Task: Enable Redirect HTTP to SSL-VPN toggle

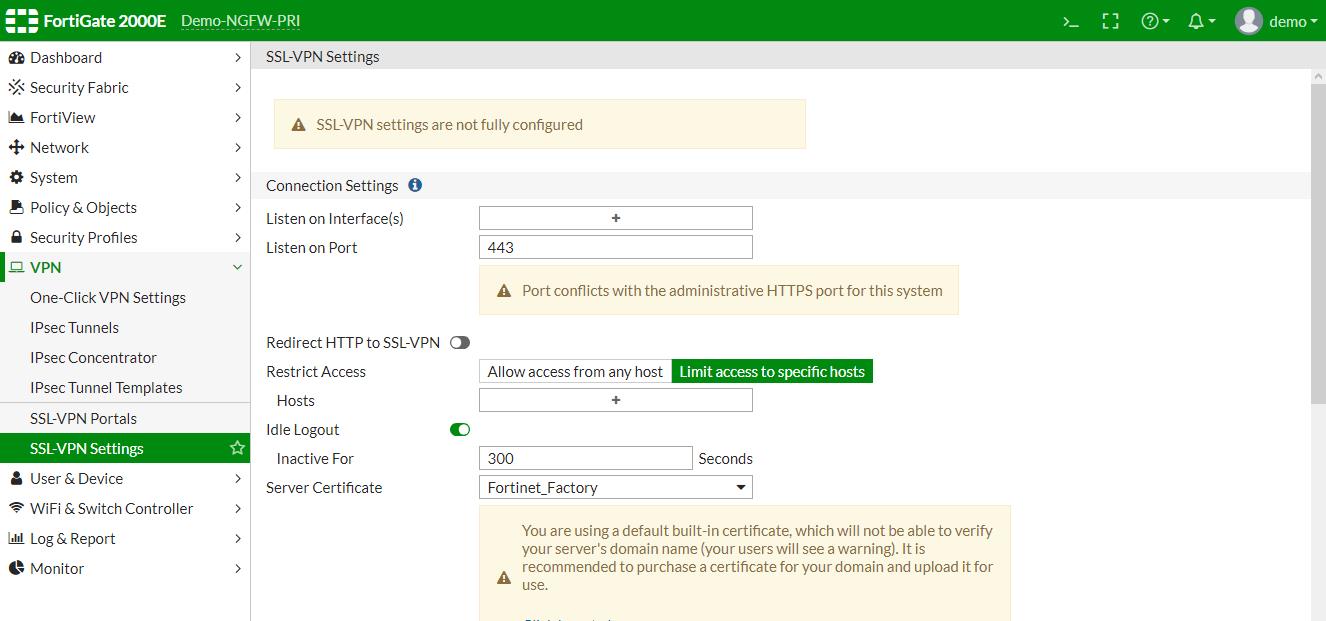Action: (x=459, y=343)
